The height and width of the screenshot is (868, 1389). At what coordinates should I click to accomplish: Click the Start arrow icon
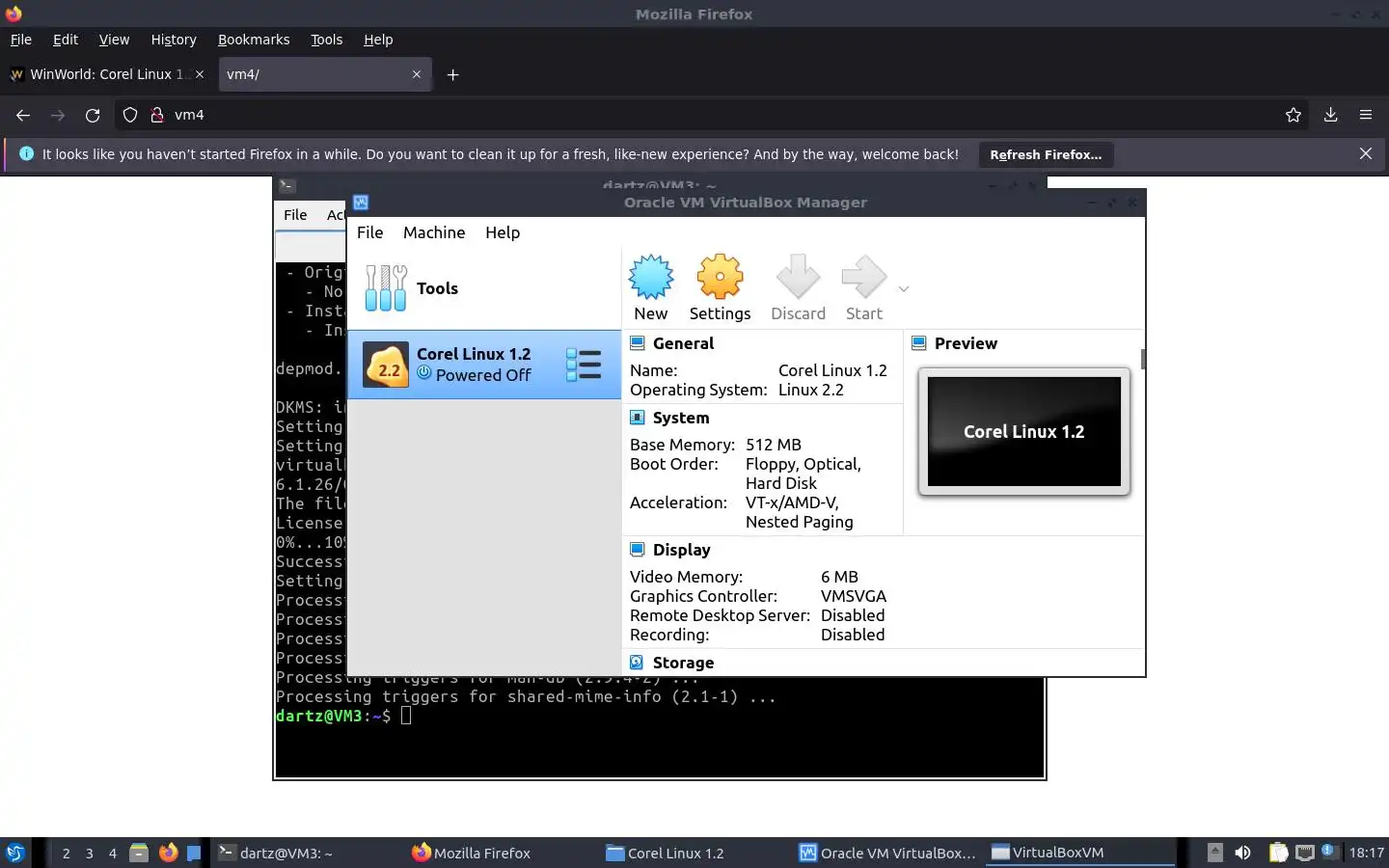tap(863, 278)
